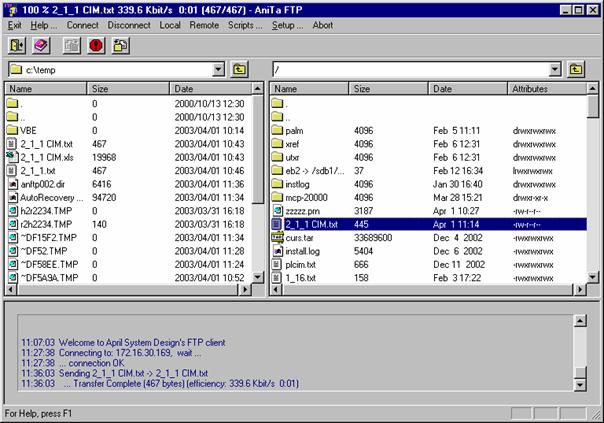Sort remote files by Attributes column header

pyautogui.click(x=540, y=89)
